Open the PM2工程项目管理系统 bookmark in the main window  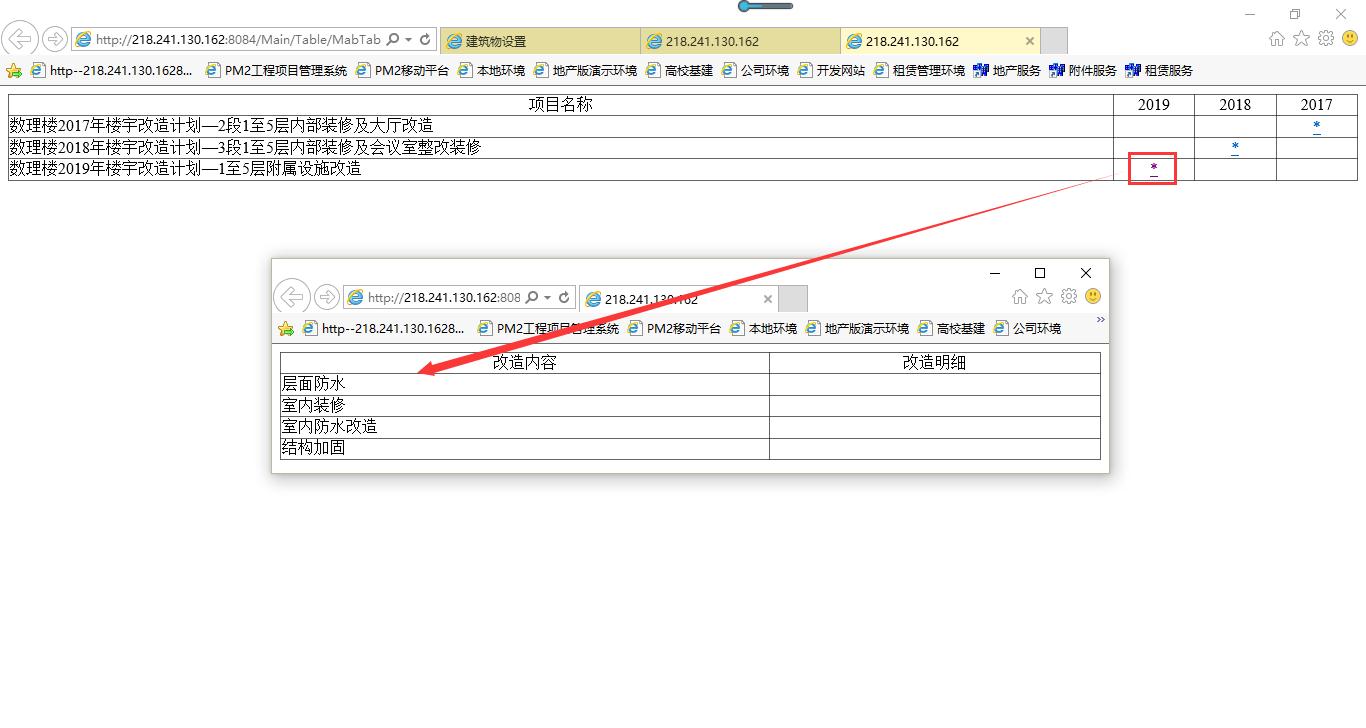pyautogui.click(x=276, y=71)
